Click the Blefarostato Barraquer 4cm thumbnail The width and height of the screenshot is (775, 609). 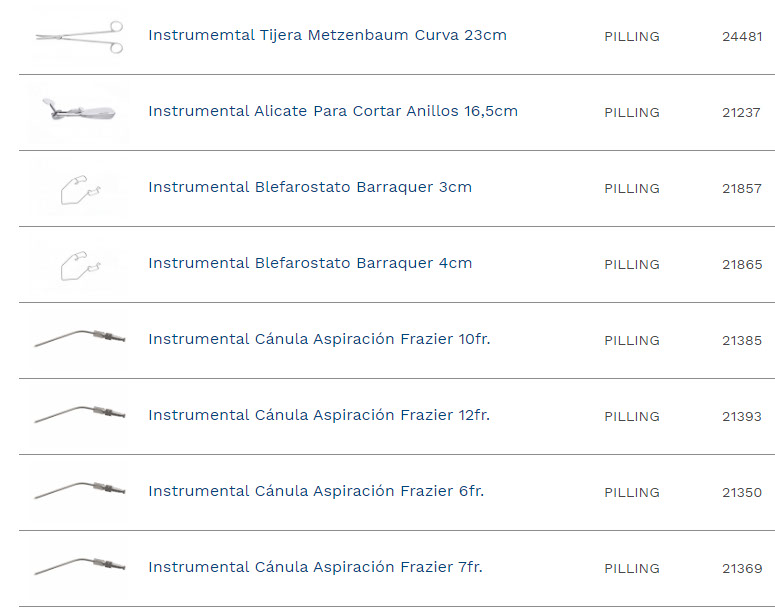pyautogui.click(x=79, y=264)
